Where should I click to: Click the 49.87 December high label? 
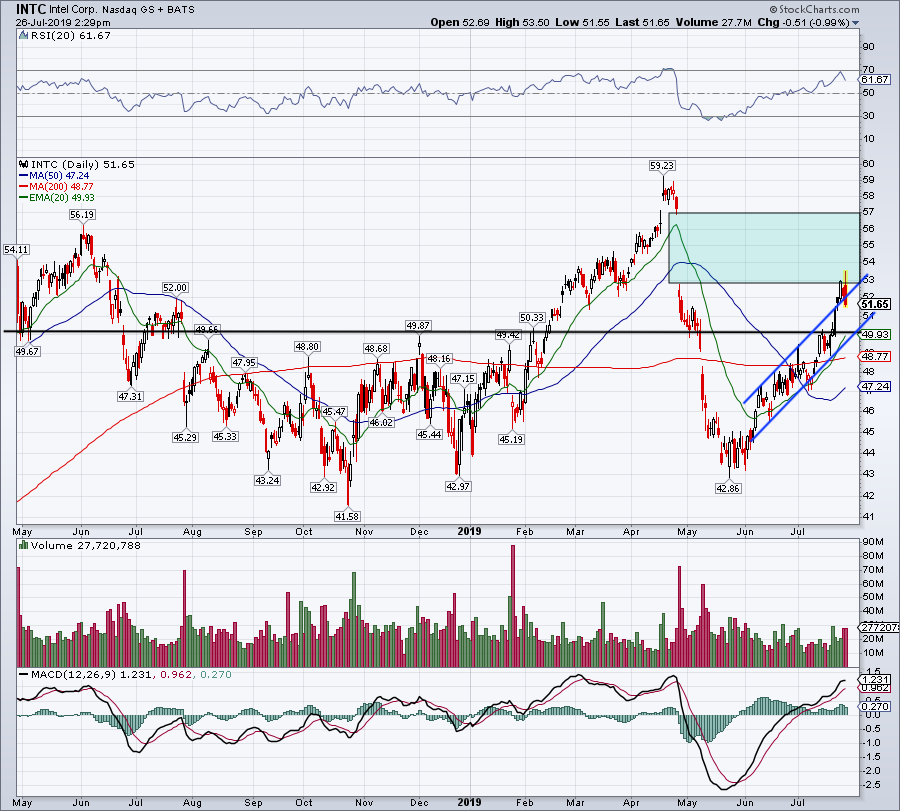(418, 325)
